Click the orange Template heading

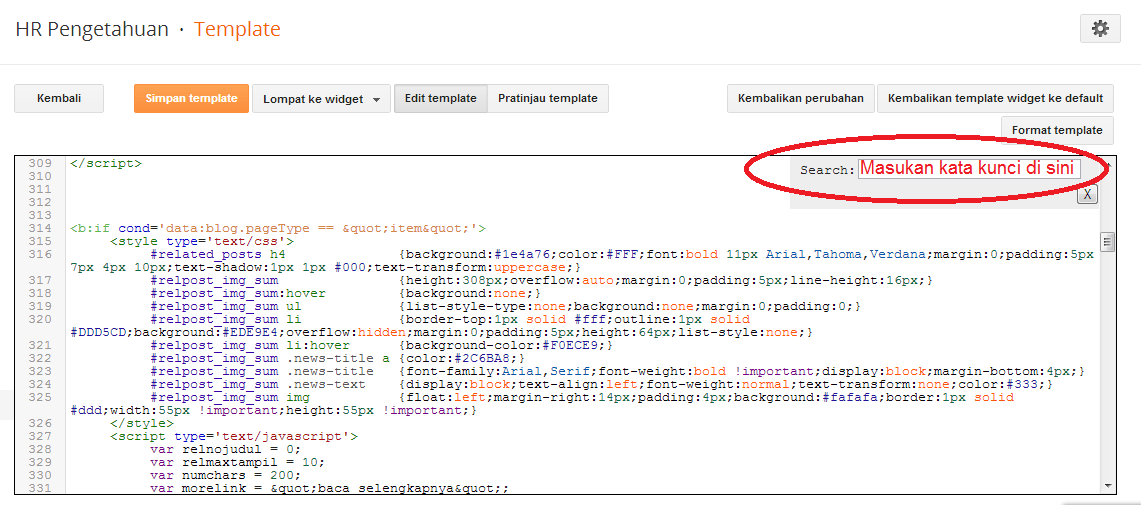point(237,30)
